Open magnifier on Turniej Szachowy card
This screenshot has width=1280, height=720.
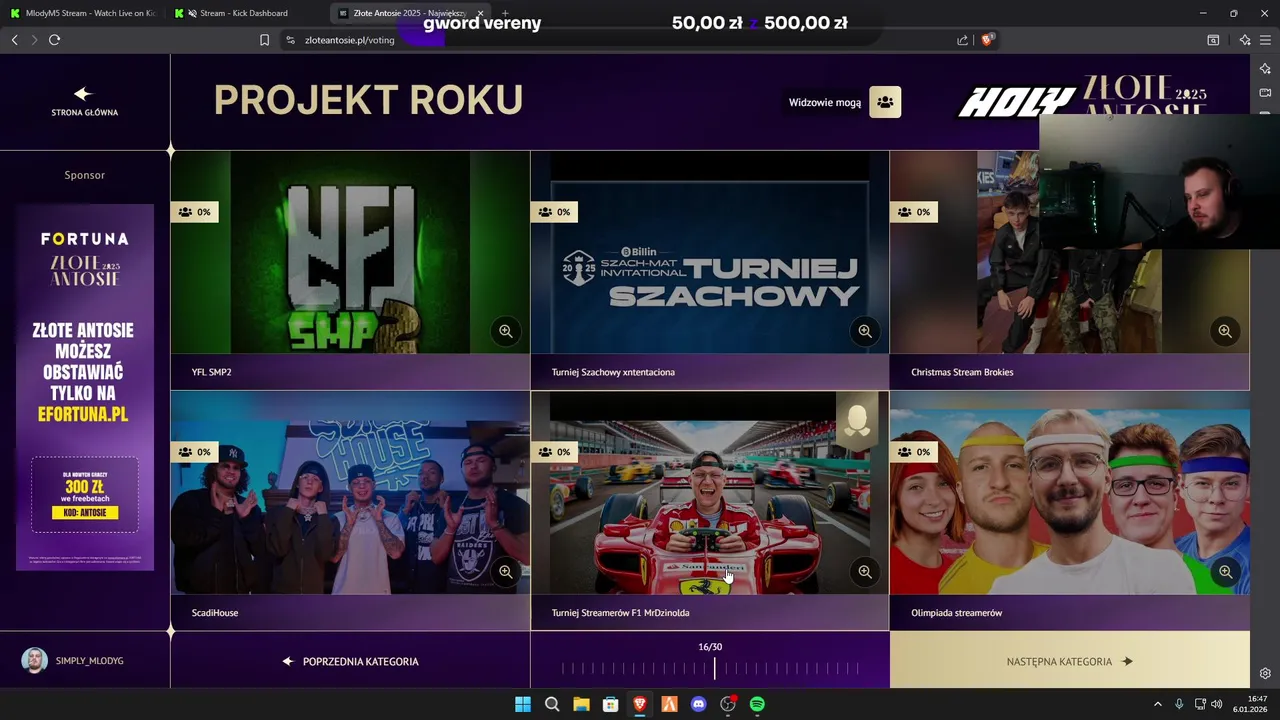(865, 331)
